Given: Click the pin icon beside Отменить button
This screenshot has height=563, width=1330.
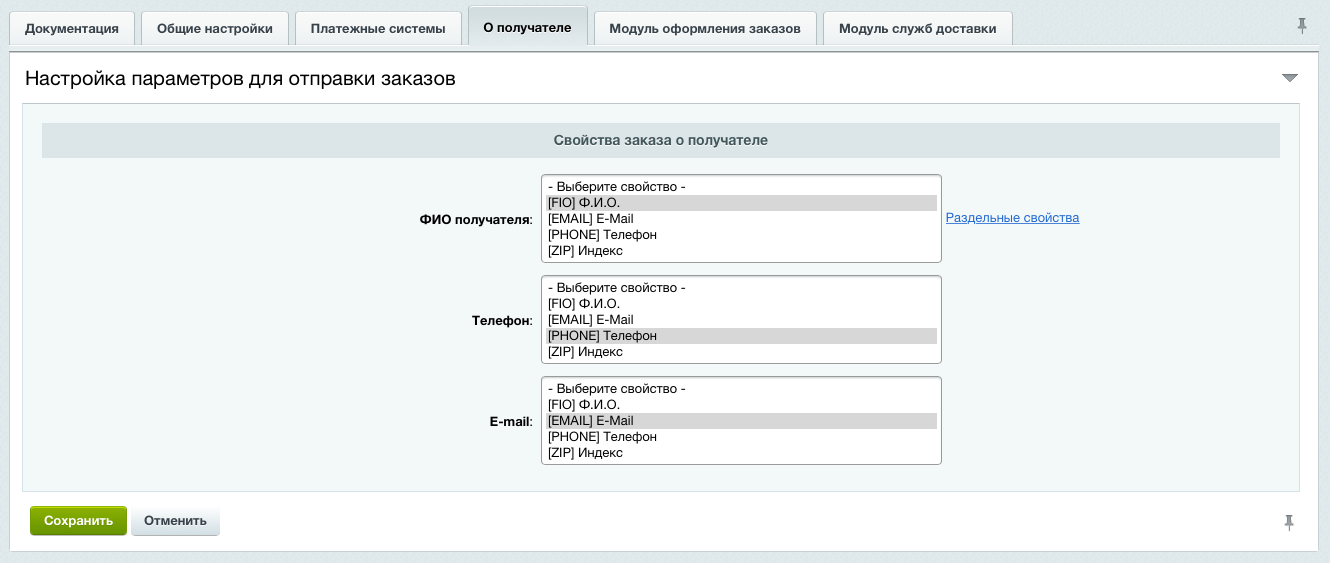Looking at the screenshot, I should [1289, 522].
